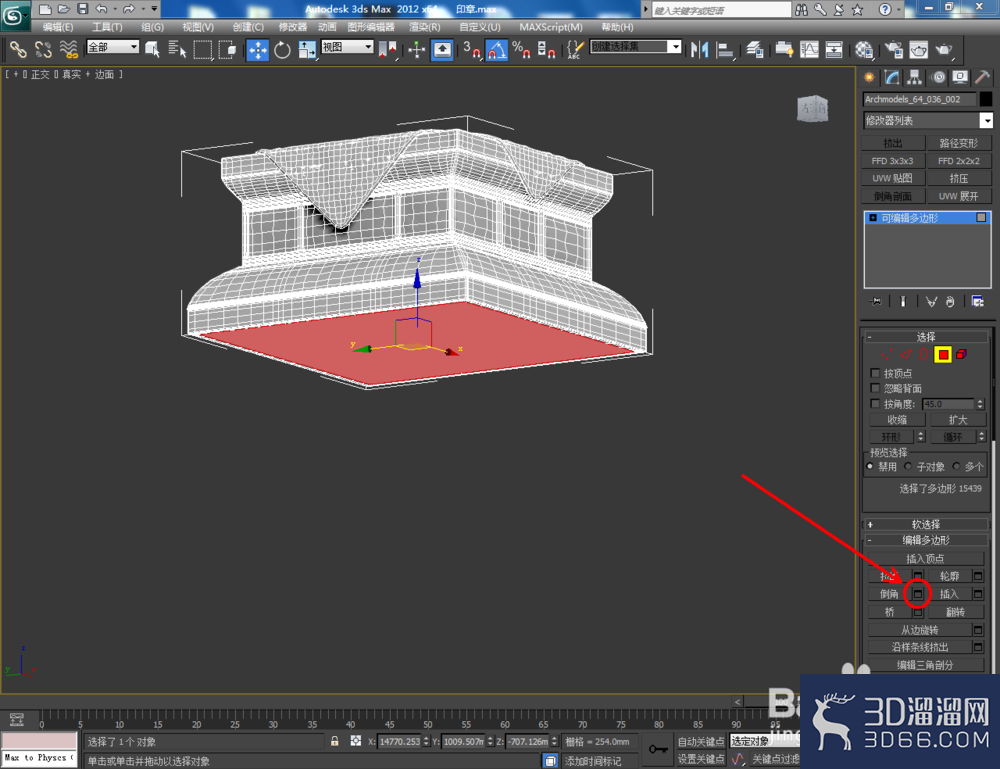The image size is (1000, 769).
Task: Select the Vertex sub-object level icon
Action: click(886, 355)
